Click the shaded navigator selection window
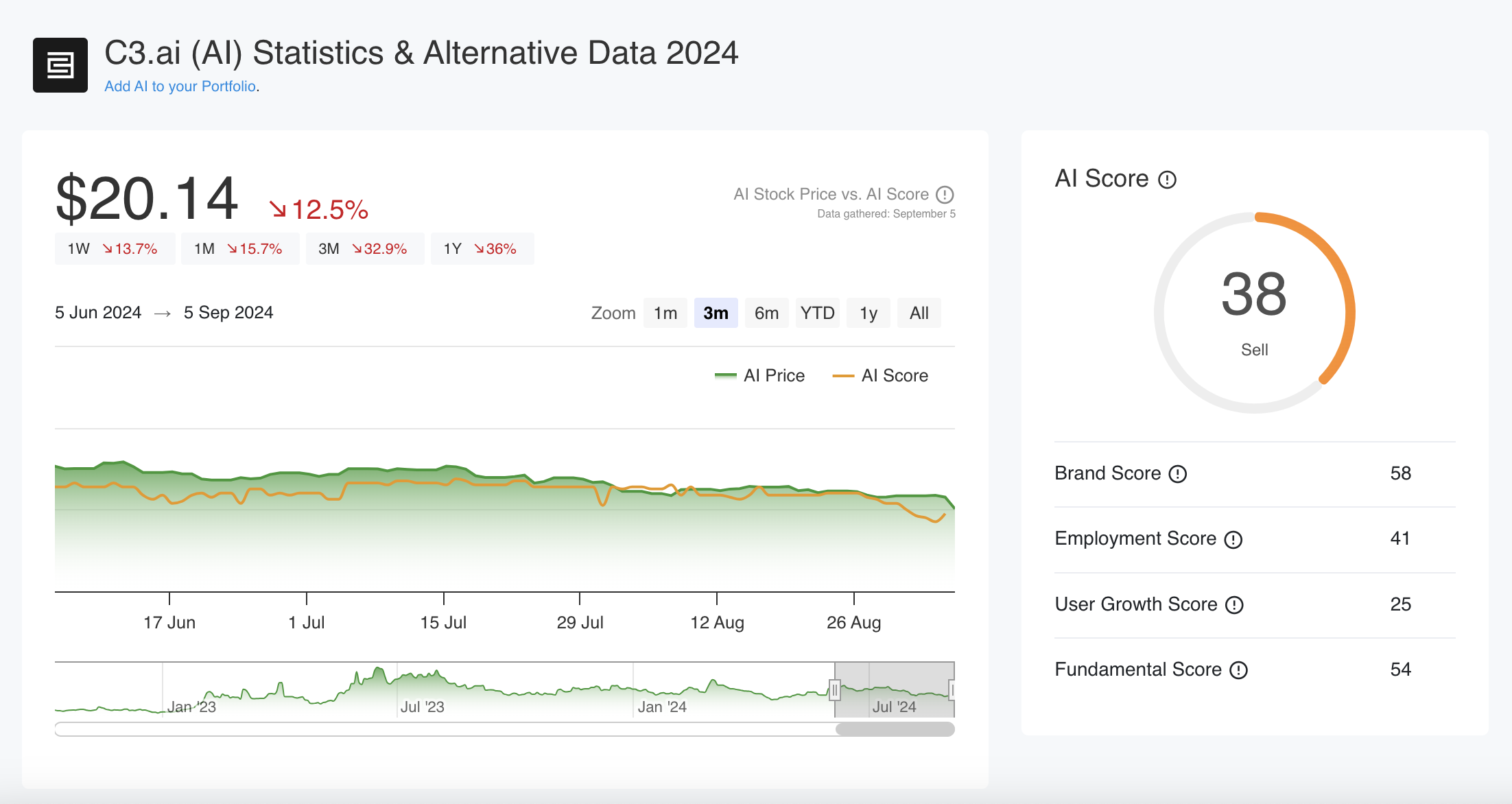This screenshot has width=1512, height=804. [895, 690]
